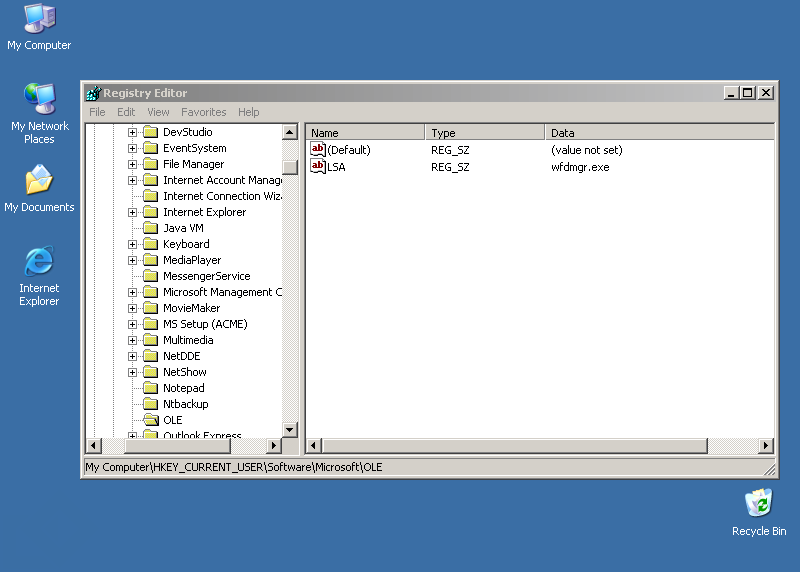Click the MovieMaker folder icon
This screenshot has width=800, height=572.
151,308
